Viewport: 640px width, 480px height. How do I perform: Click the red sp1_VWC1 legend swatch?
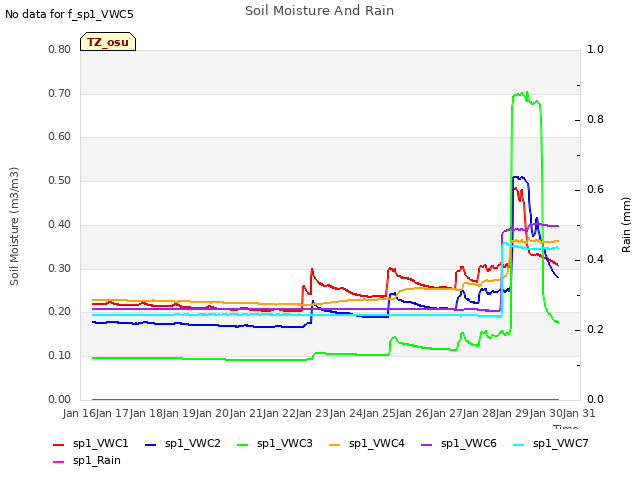[x=59, y=444]
